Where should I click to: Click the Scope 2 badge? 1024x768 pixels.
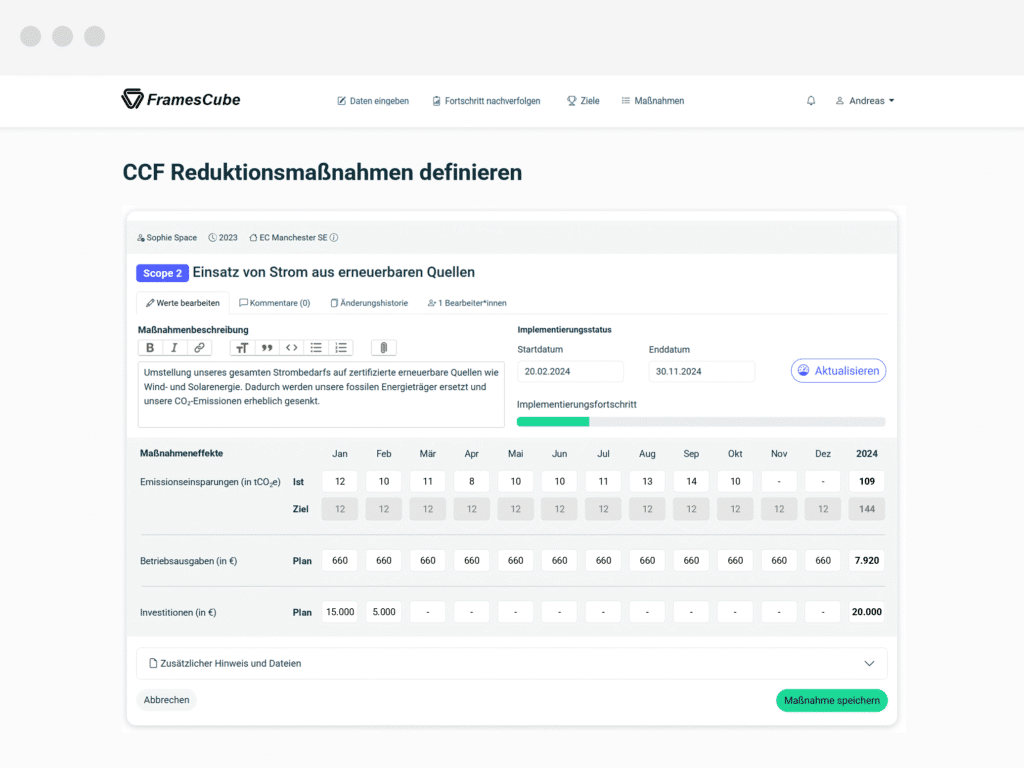pos(163,273)
